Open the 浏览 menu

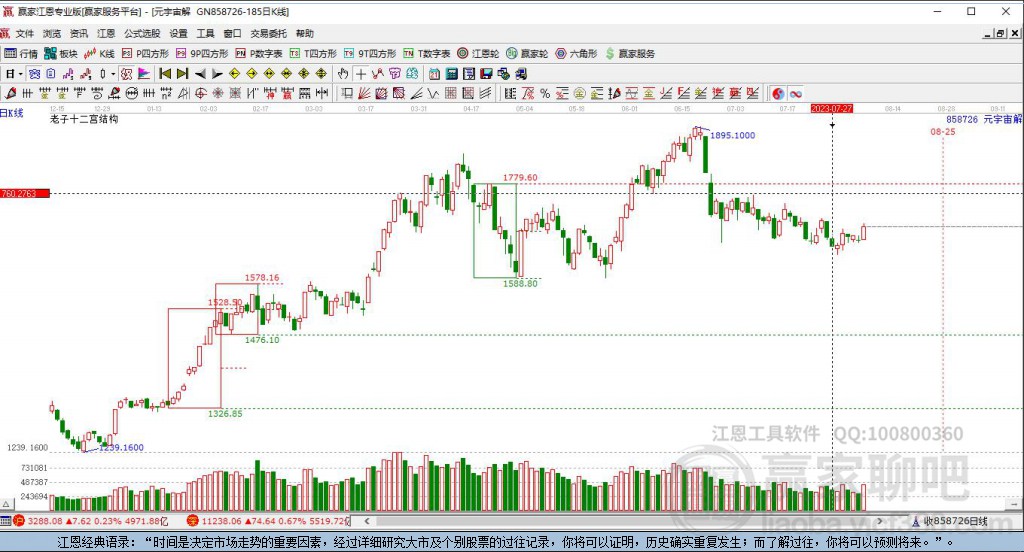[x=52, y=33]
